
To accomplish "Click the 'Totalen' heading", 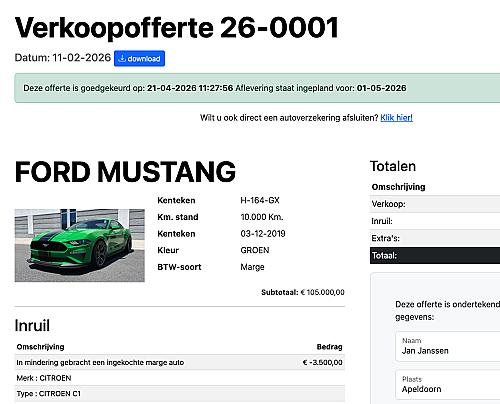I will (393, 166).
